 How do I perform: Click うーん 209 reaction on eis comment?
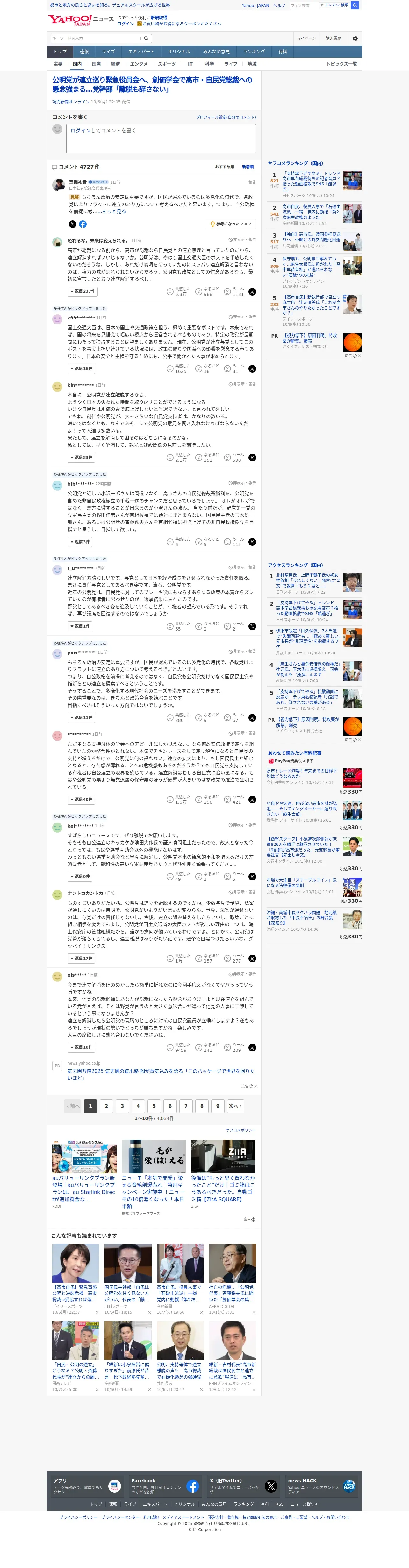(228, 1048)
